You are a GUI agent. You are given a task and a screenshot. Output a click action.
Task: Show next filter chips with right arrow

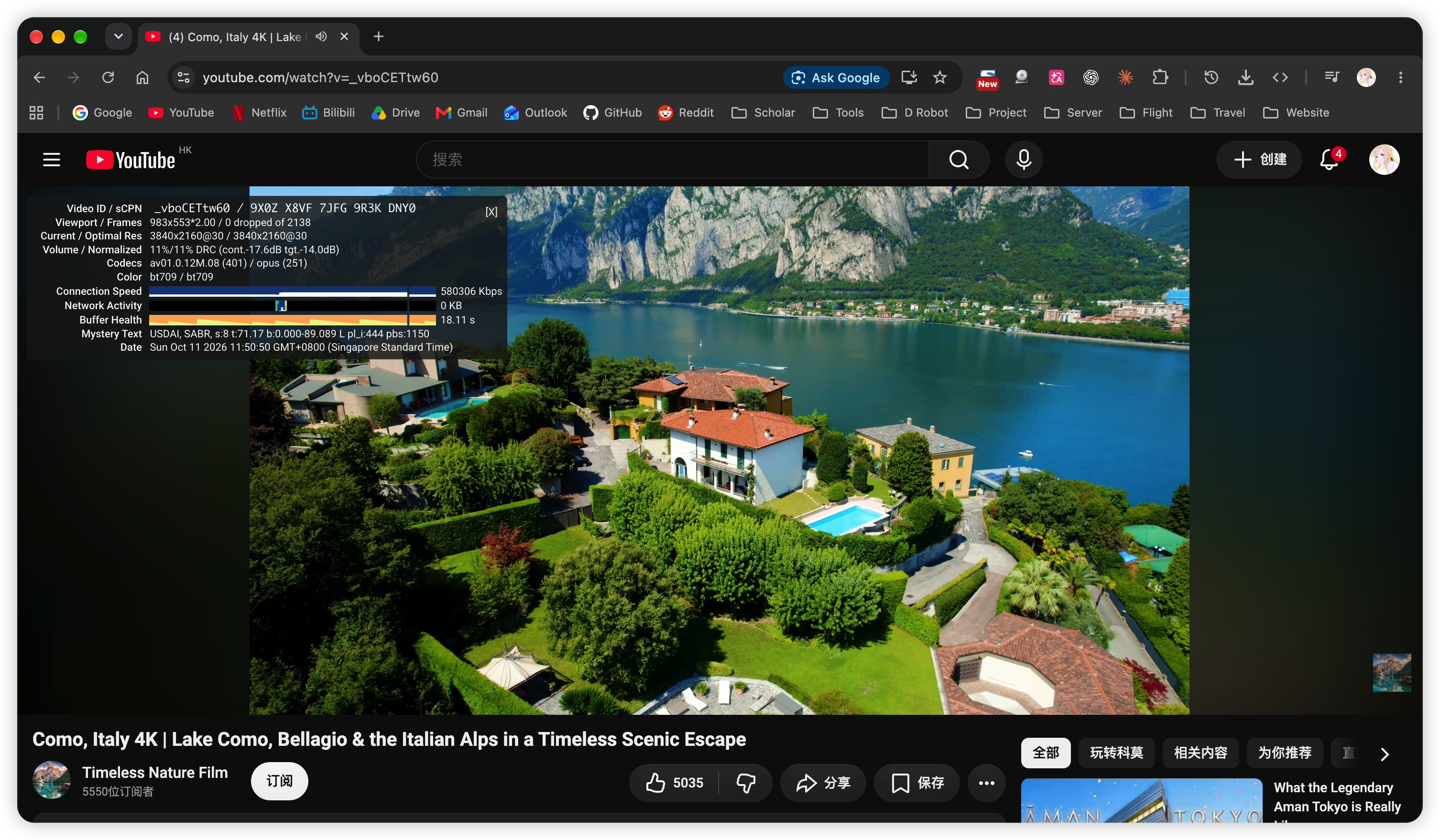(1384, 754)
